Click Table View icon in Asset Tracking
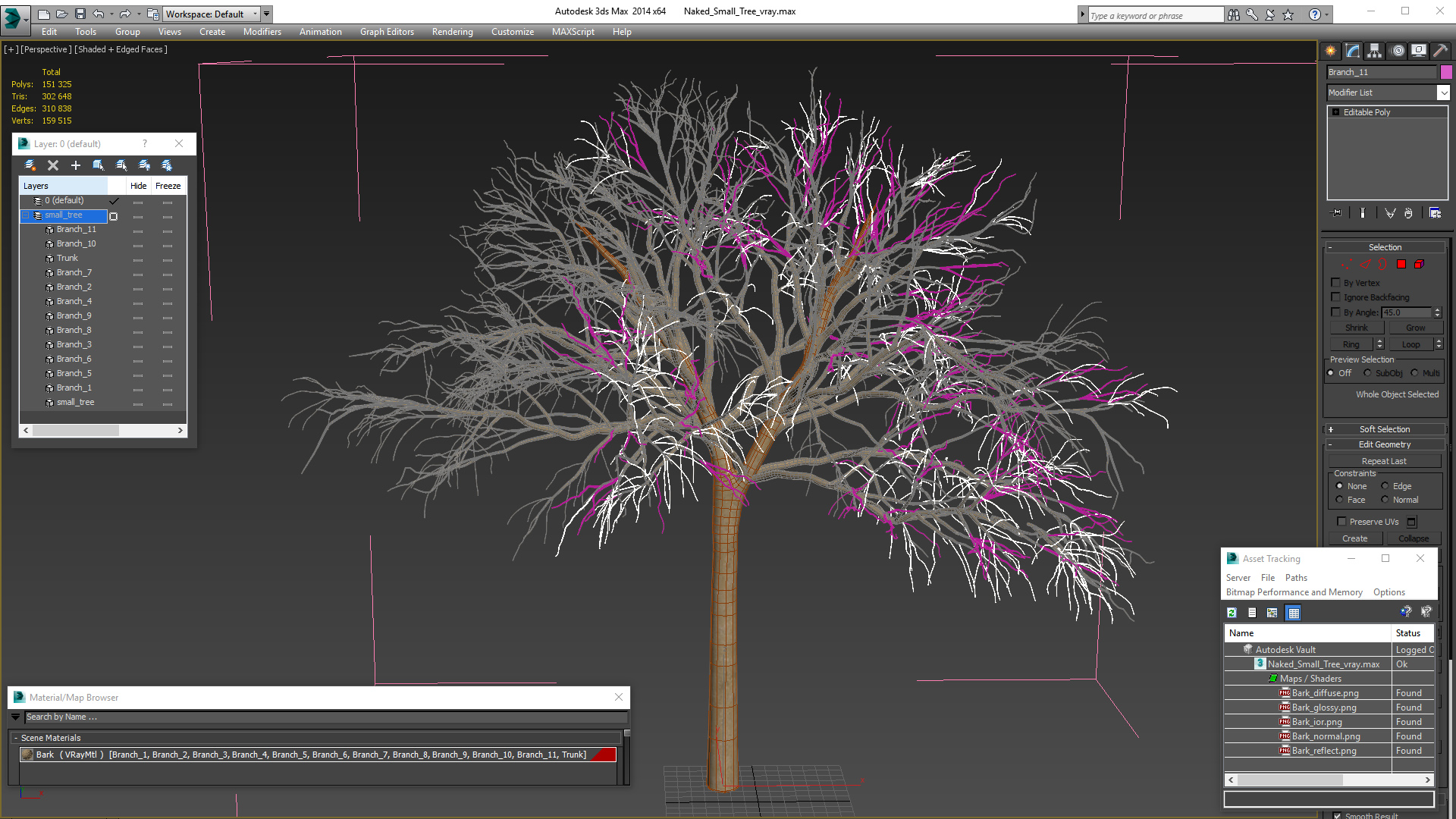 (x=1294, y=613)
